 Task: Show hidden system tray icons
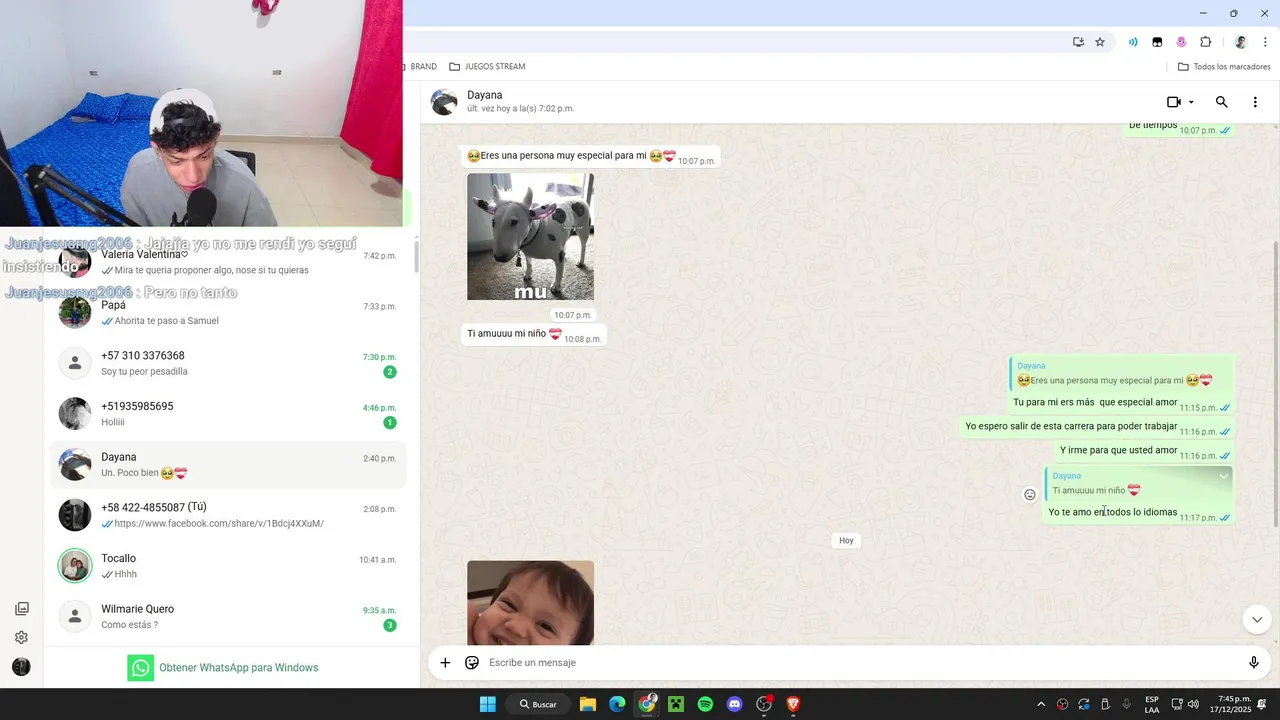coord(1041,704)
